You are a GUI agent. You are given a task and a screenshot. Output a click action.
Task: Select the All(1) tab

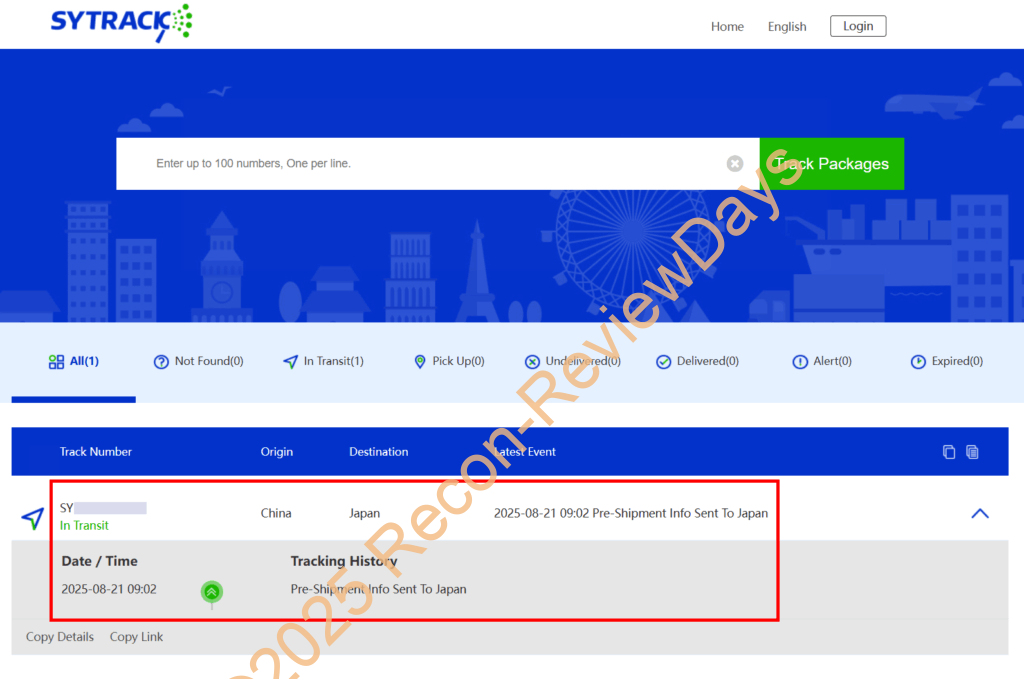(74, 362)
